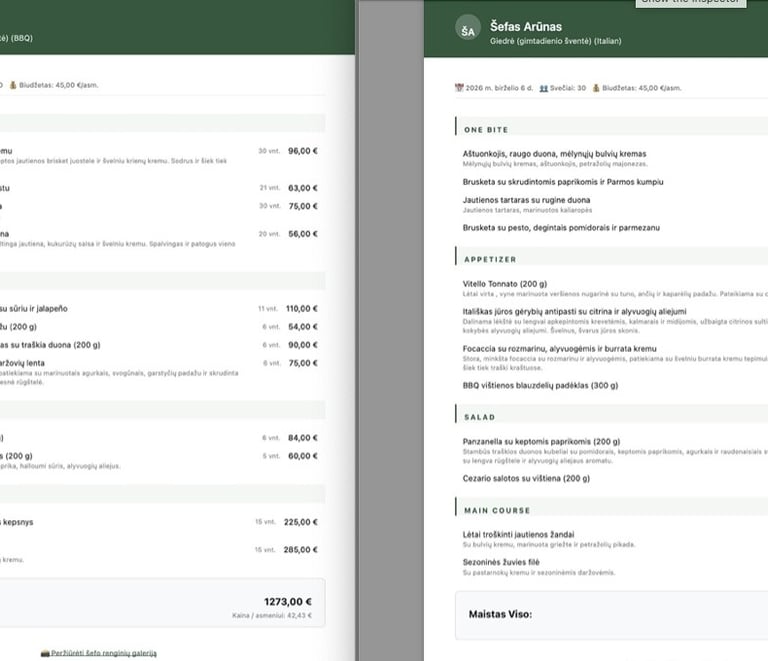The height and width of the screenshot is (661, 768).
Task: Open the Peržiūrėti šefo renginių galeriją link
Action: [104, 653]
